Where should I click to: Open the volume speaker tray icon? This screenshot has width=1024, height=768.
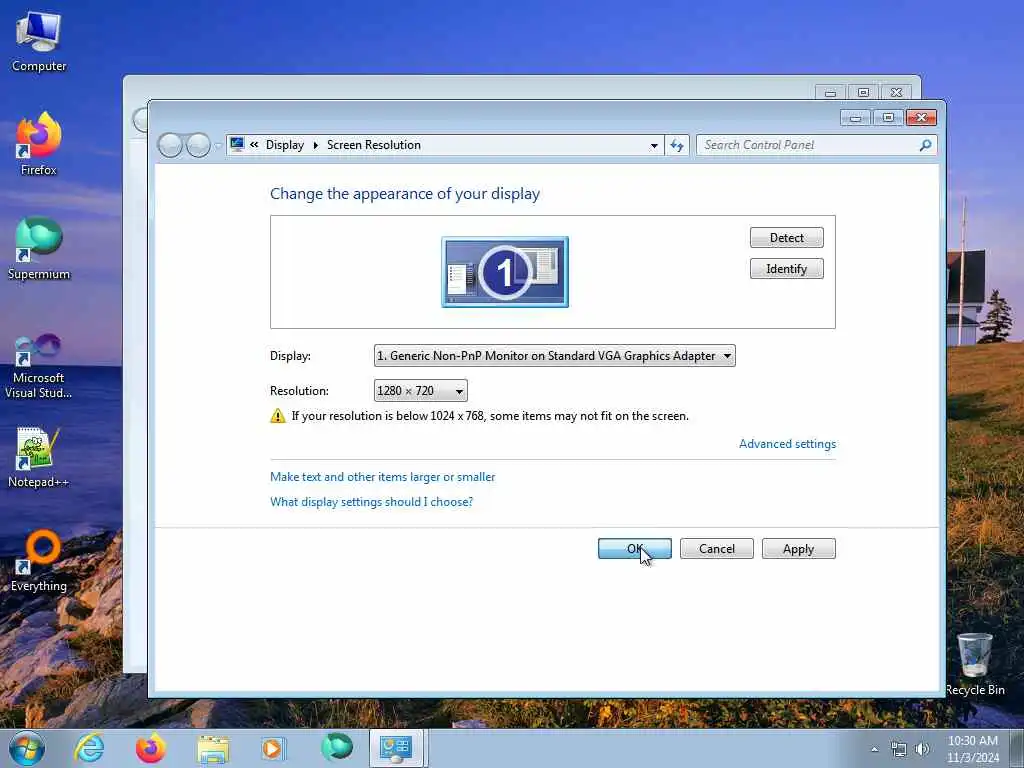click(x=922, y=749)
